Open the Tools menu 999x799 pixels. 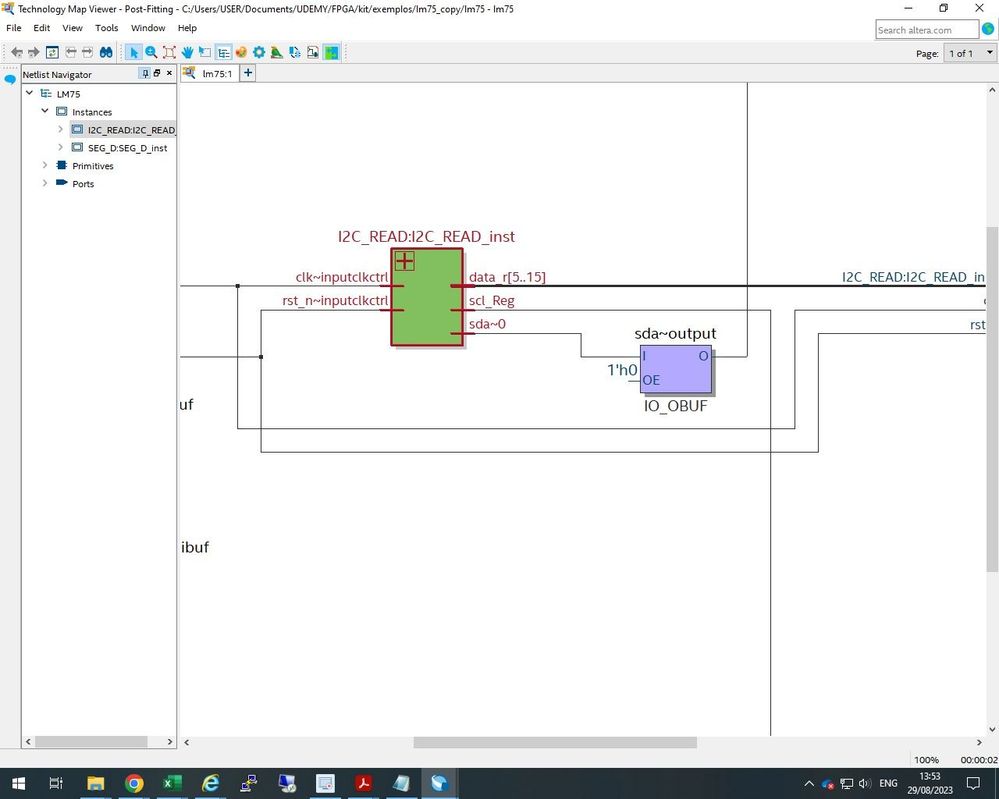pyautogui.click(x=106, y=28)
